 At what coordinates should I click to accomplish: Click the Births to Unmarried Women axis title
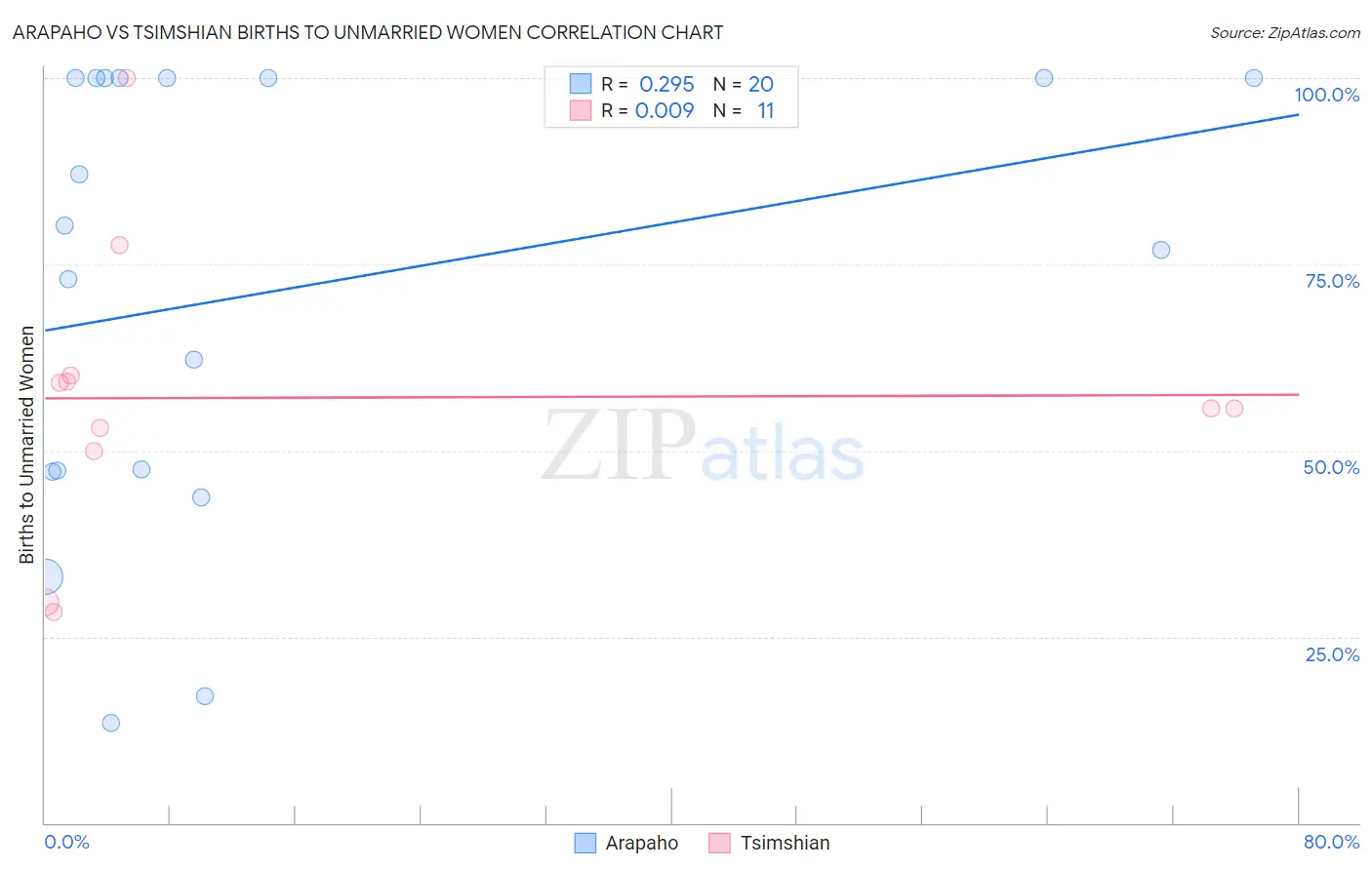[27, 445]
